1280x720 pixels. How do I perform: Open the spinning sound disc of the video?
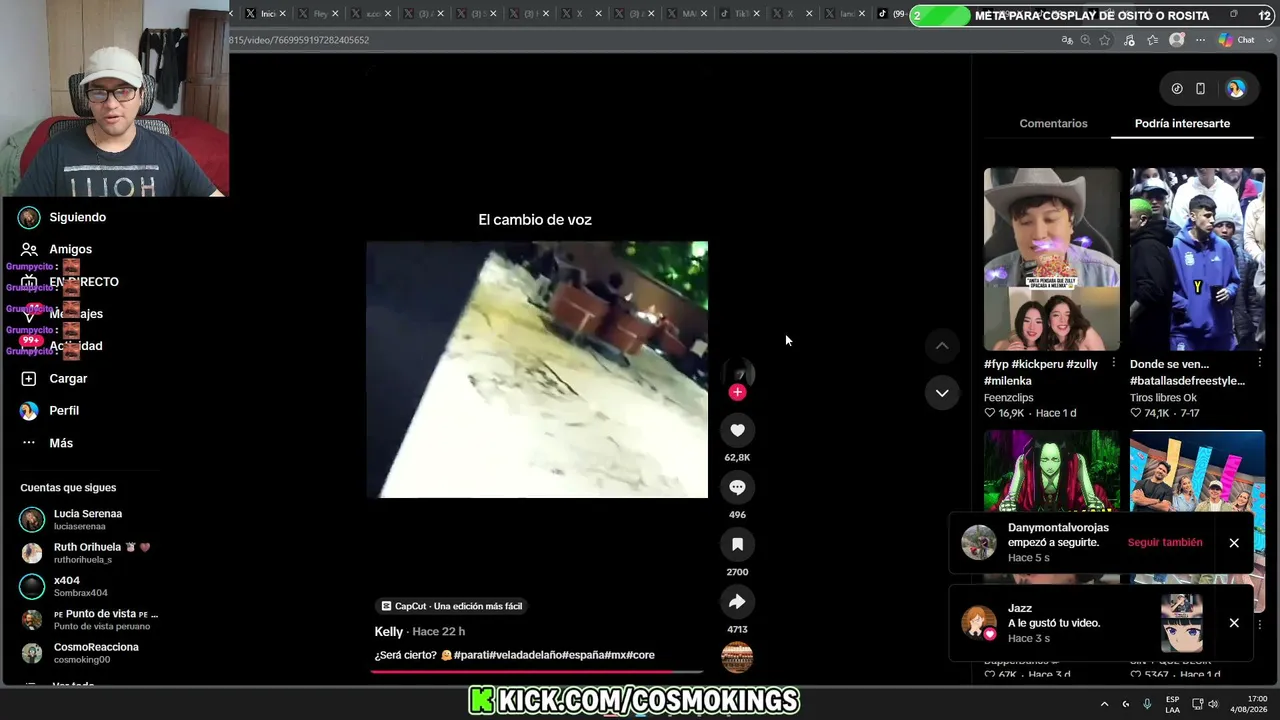[x=737, y=657]
